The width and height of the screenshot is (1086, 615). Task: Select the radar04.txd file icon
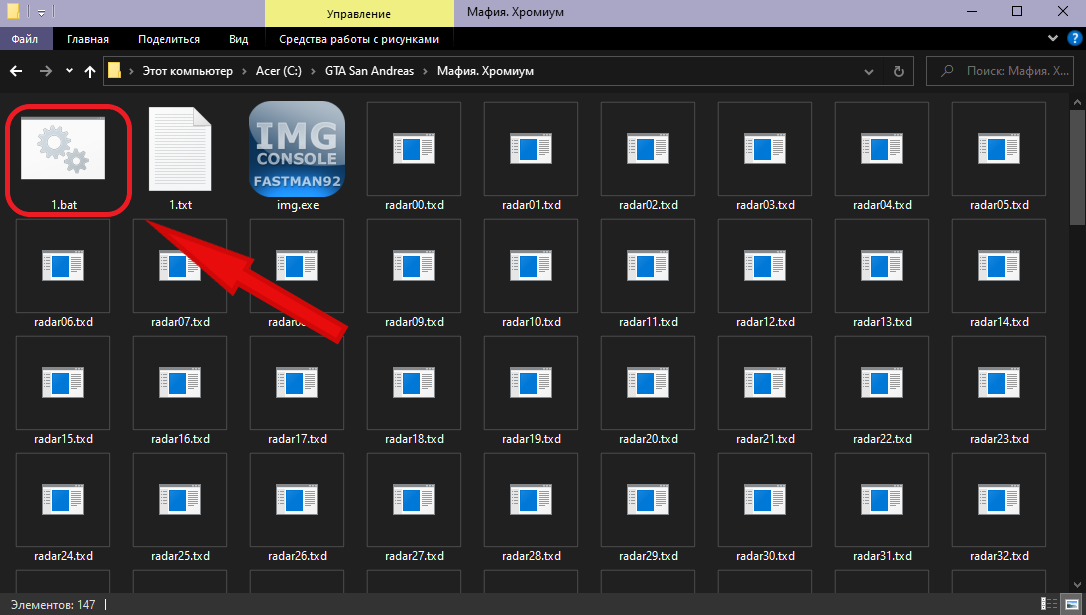click(x=882, y=148)
